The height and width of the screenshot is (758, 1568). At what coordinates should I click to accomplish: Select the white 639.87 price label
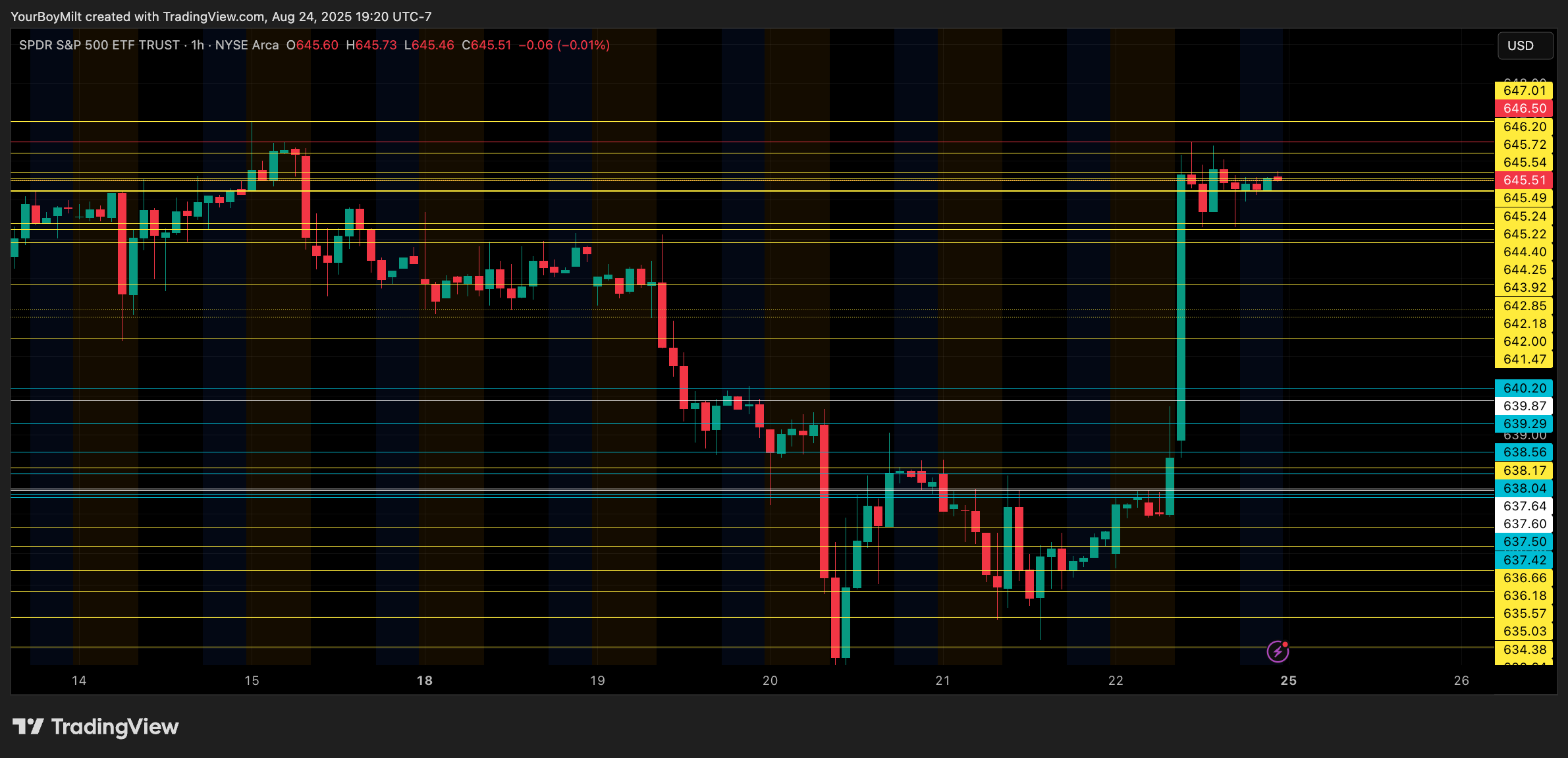coord(1524,406)
